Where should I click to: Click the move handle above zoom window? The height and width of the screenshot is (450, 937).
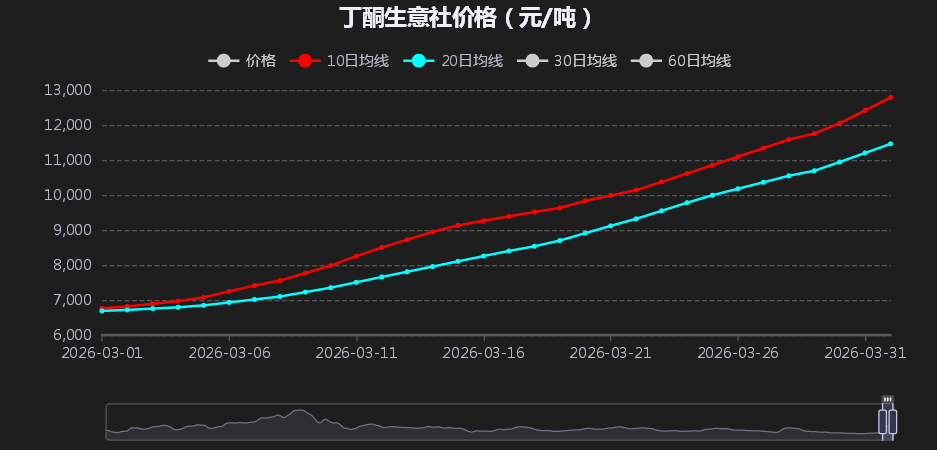coord(887,400)
